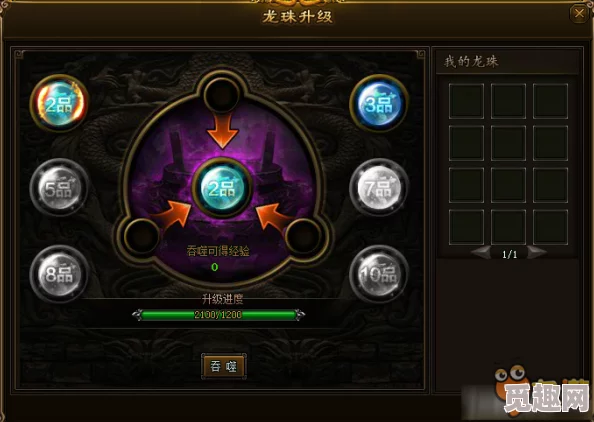Close the 龙珠升级 window
The width and height of the screenshot is (594, 422).
pyautogui.click(x=579, y=14)
